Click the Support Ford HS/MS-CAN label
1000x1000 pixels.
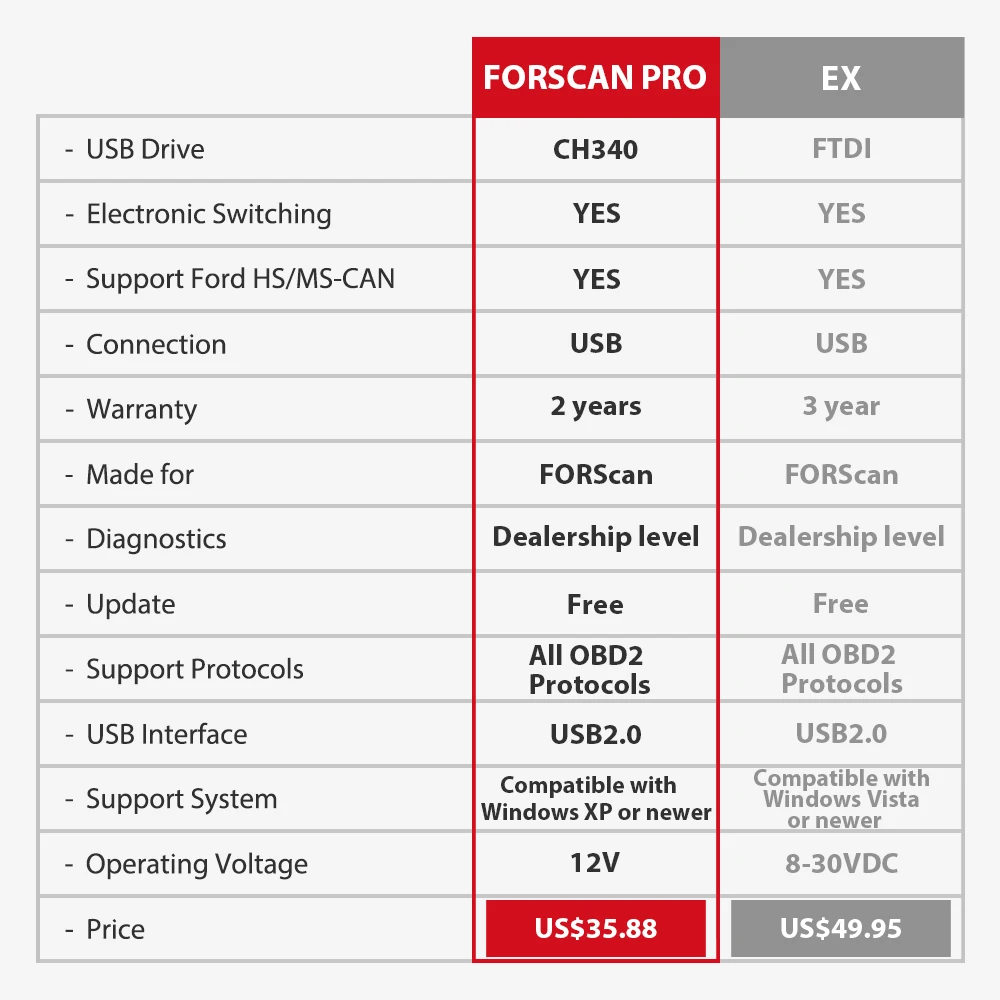[240, 279]
